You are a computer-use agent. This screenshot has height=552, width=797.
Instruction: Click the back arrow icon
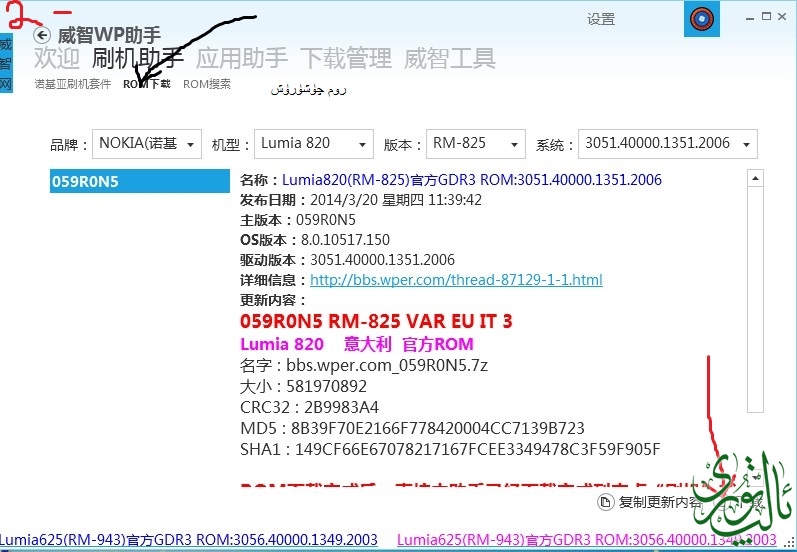click(42, 35)
